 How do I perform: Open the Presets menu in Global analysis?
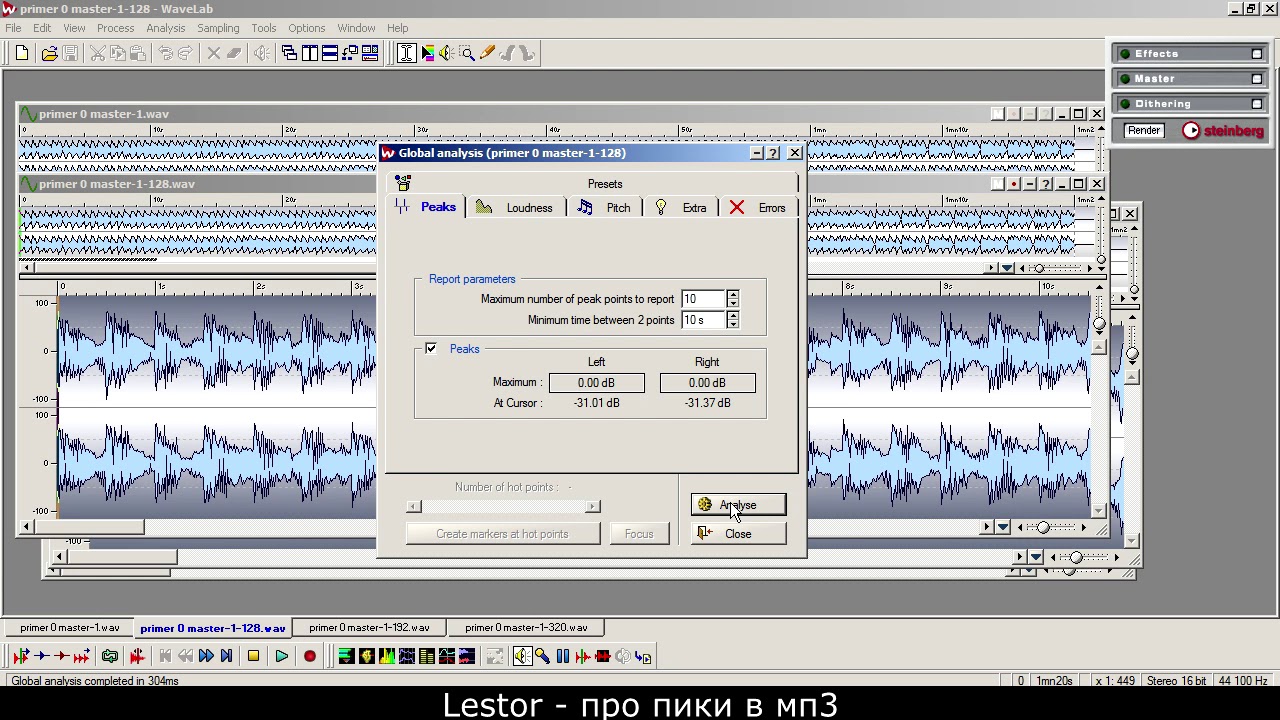(605, 184)
